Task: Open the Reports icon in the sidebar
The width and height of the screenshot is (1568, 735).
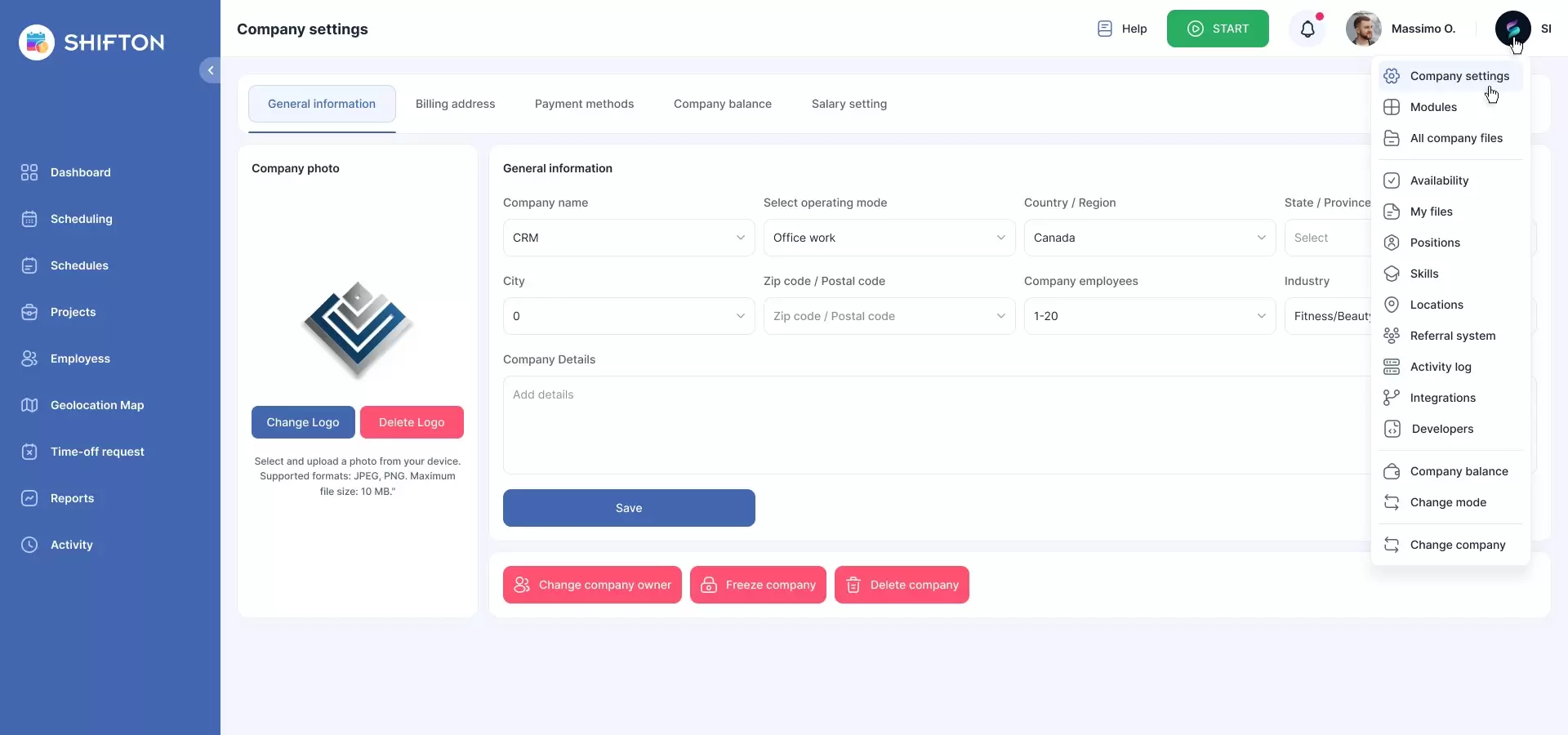Action: point(29,498)
